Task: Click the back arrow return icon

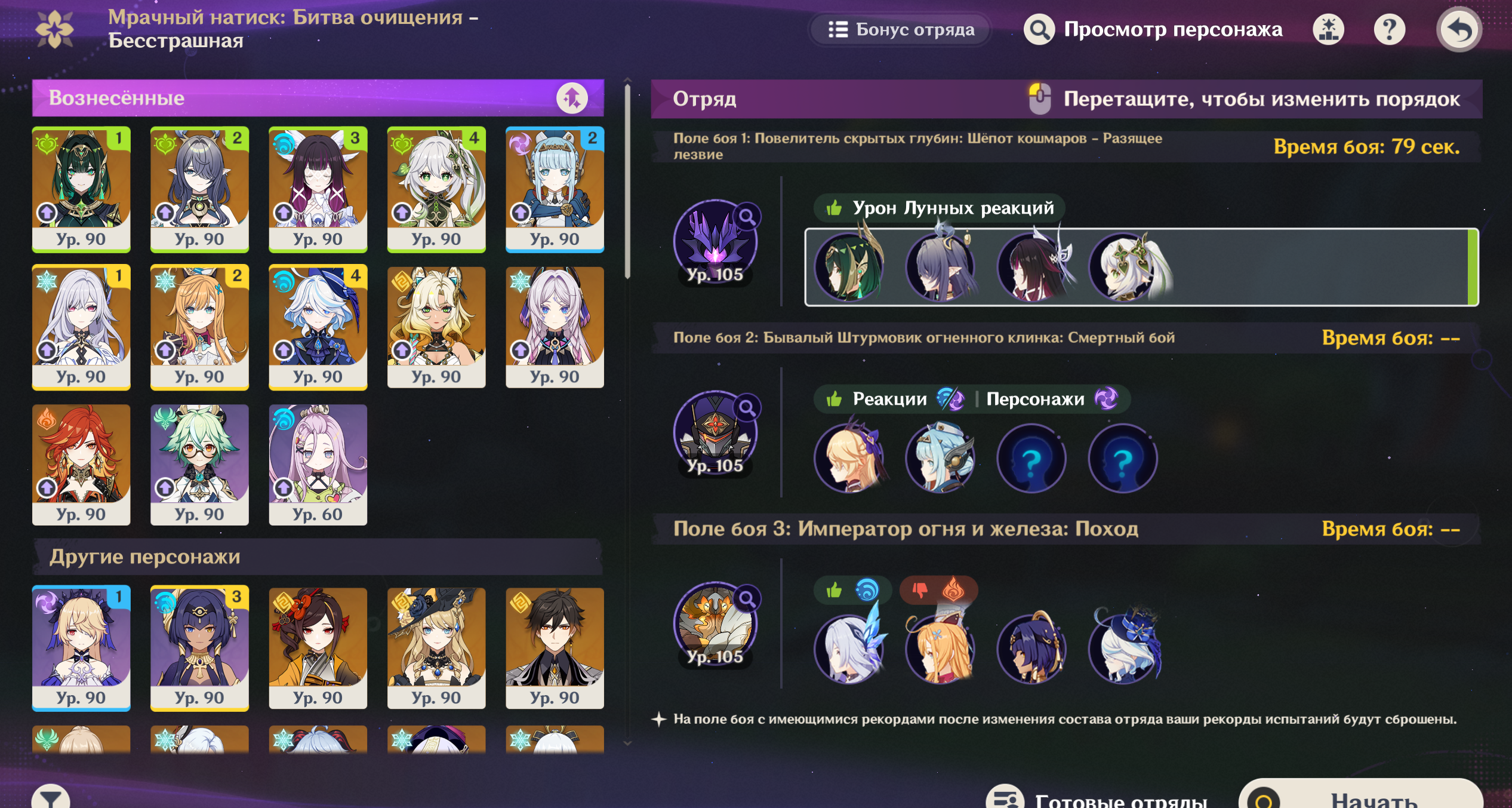Action: pyautogui.click(x=1458, y=29)
